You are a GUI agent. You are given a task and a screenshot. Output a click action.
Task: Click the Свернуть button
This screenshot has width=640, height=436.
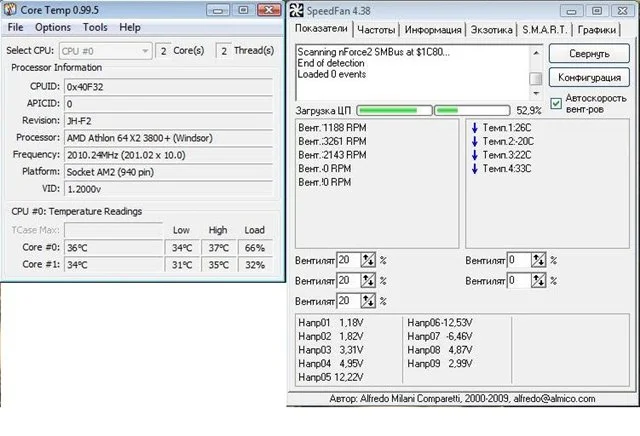(589, 53)
